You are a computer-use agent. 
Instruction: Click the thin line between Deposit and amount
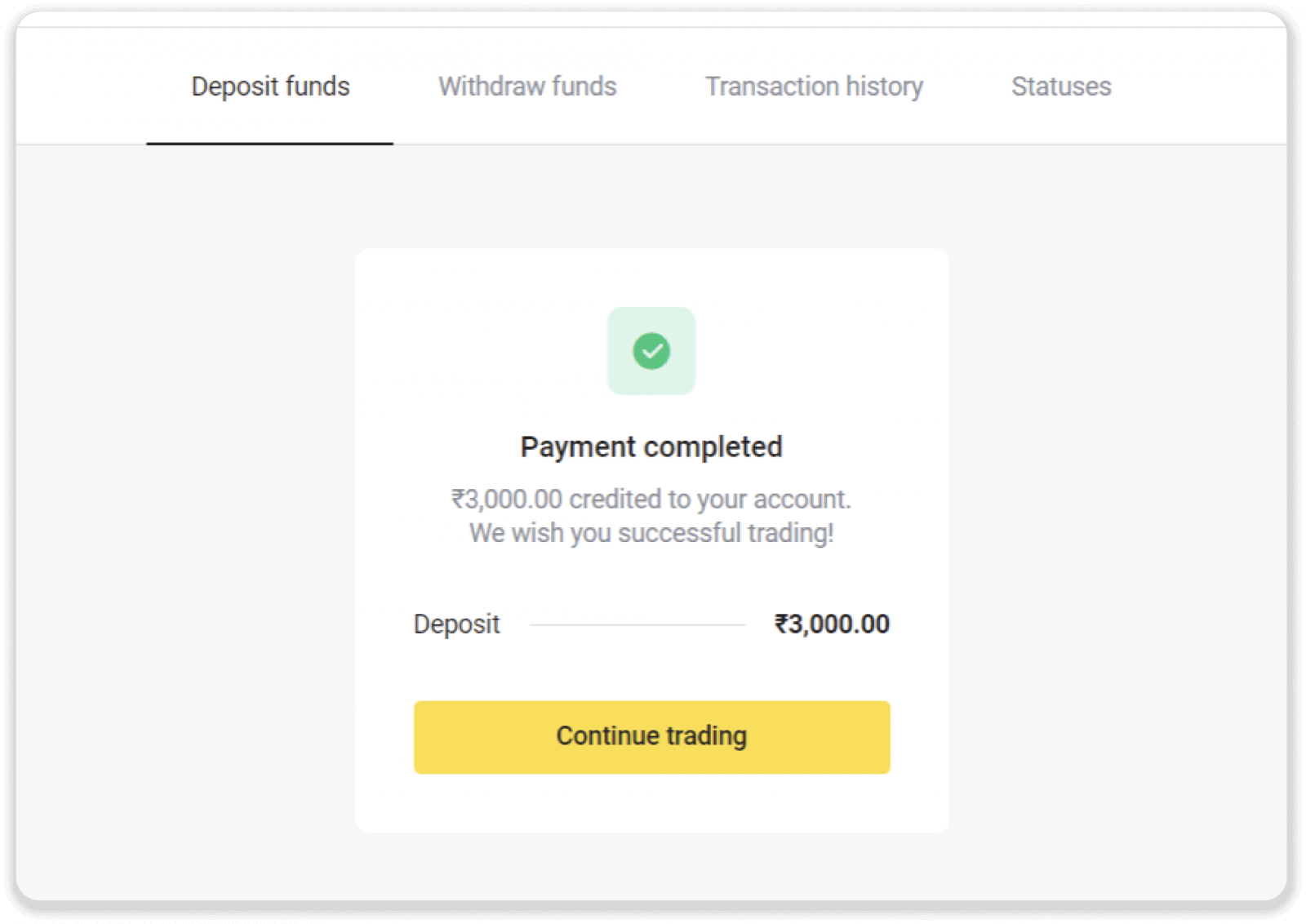click(637, 625)
